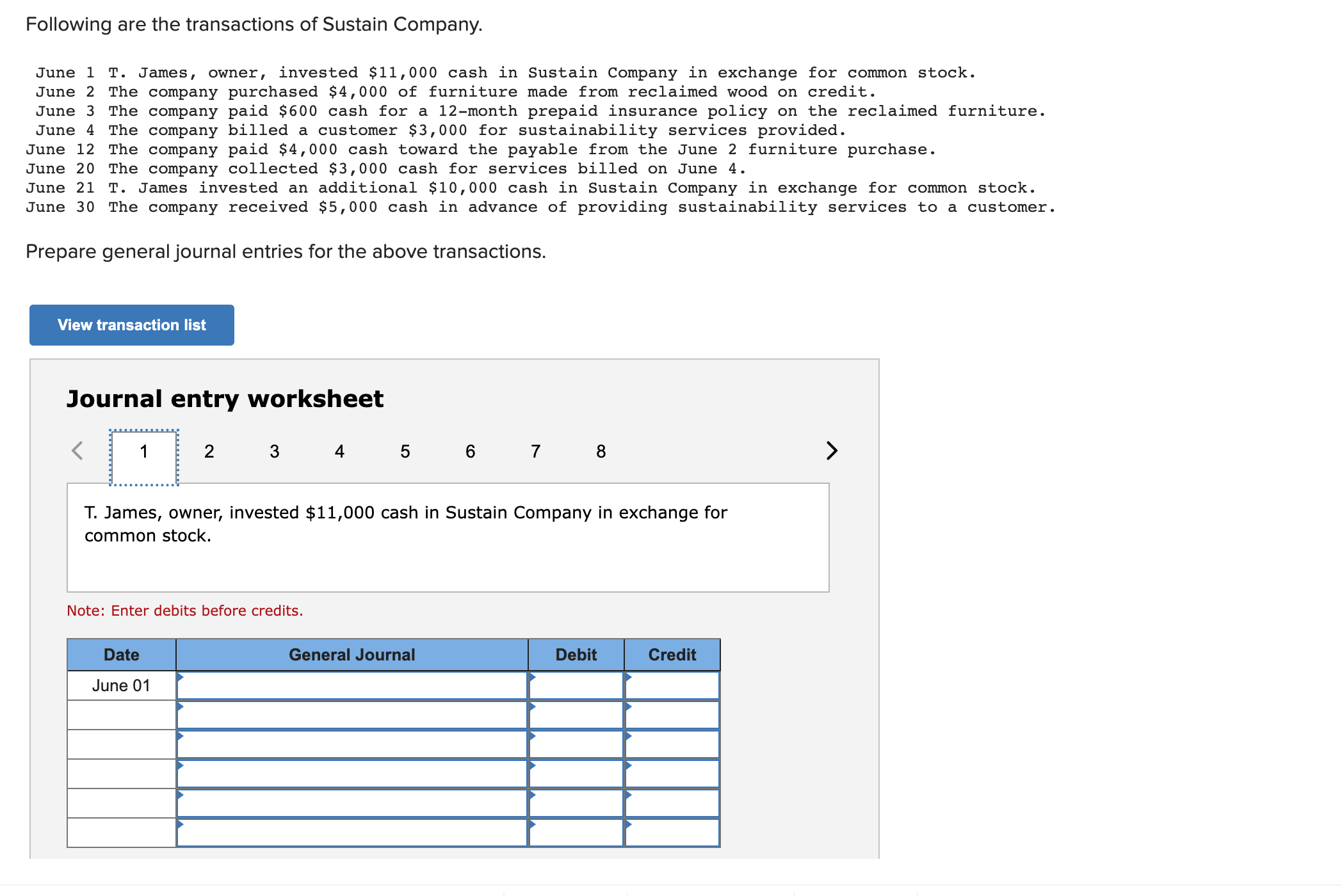Click the 'Enter debits before credits' note
This screenshot has width=1342, height=896.
[x=184, y=611]
